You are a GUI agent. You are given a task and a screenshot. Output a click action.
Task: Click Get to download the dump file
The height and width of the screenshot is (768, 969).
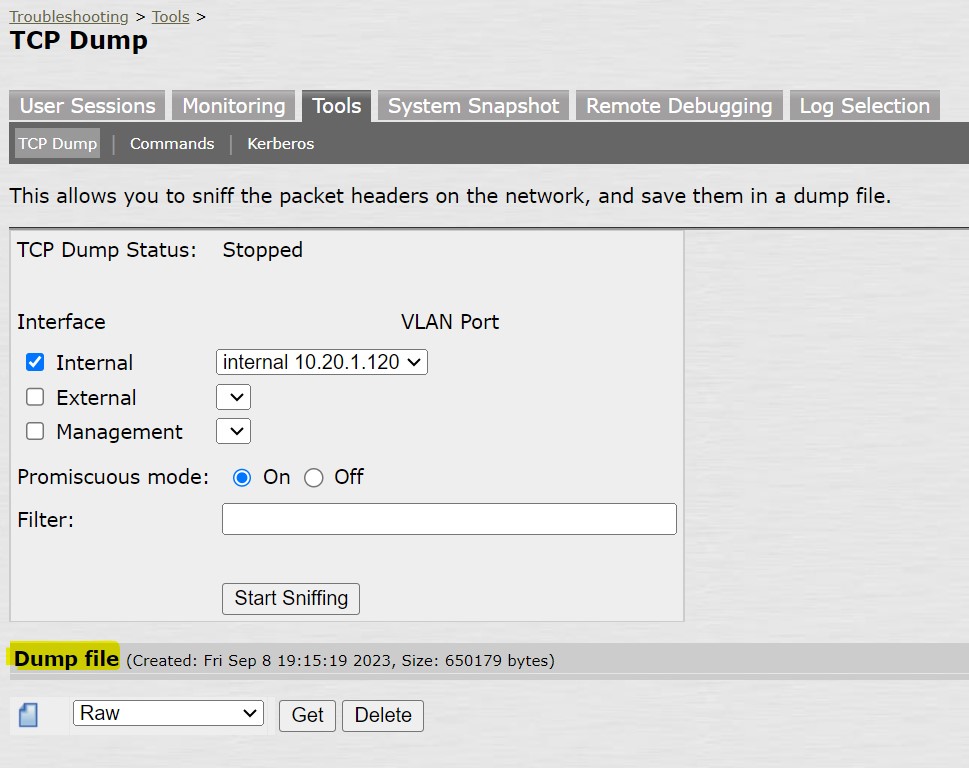[306, 714]
